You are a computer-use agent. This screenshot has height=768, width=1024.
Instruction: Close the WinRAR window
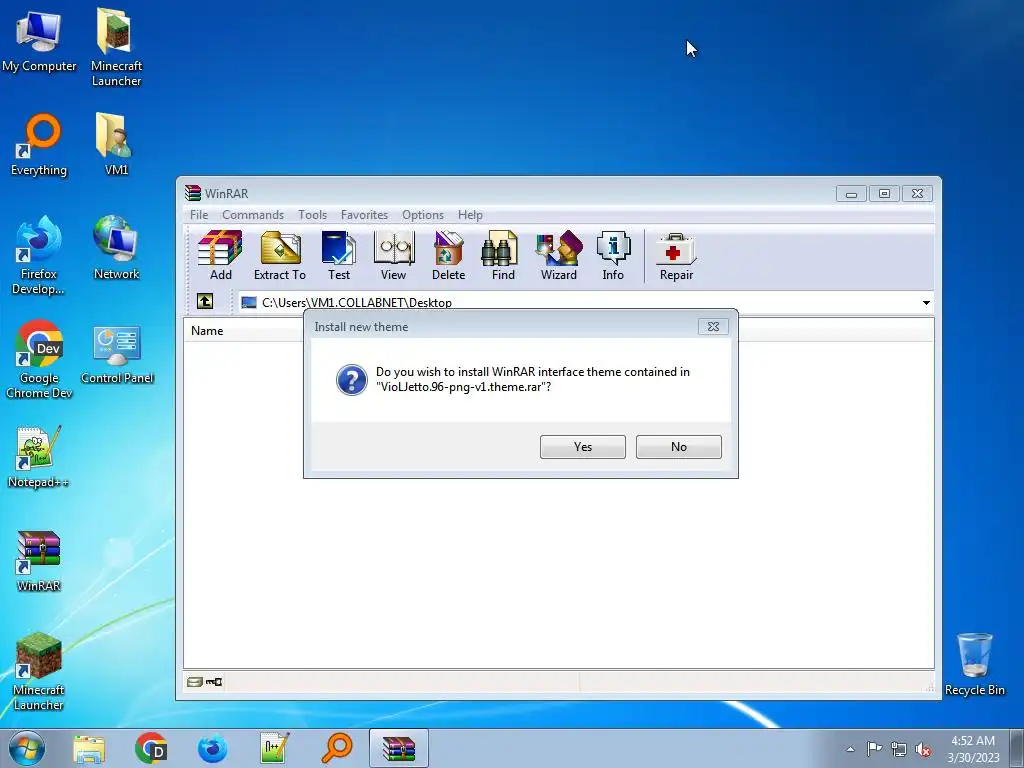click(917, 194)
